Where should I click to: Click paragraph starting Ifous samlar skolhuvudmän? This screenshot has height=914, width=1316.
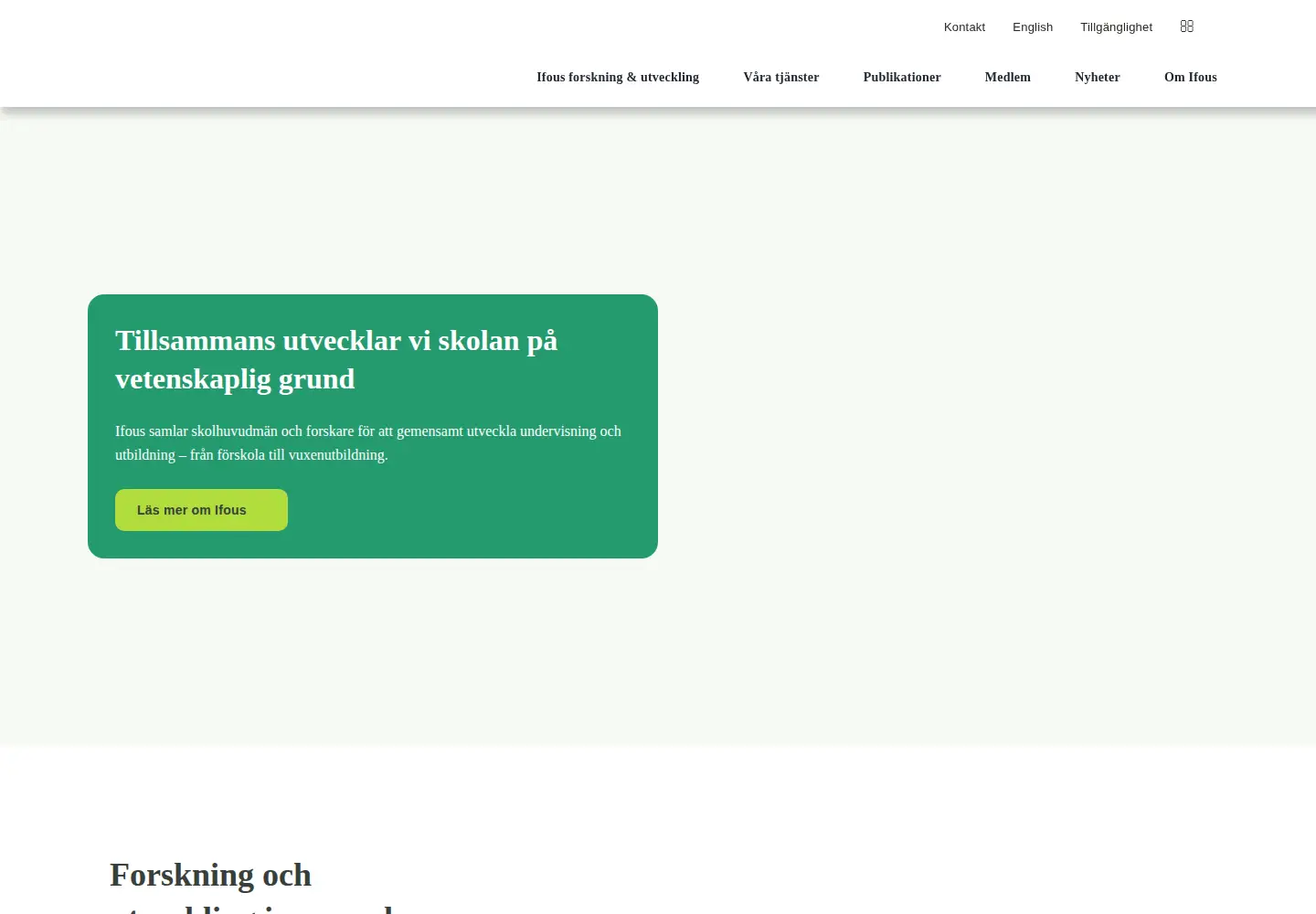point(368,442)
